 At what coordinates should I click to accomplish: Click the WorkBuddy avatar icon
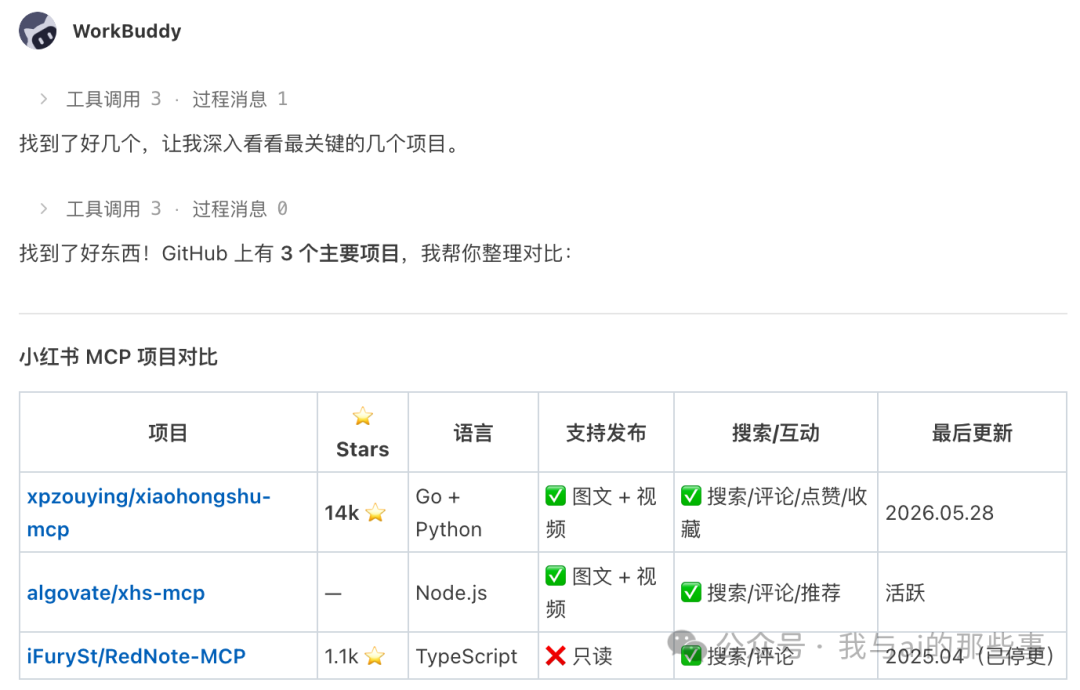(38, 31)
